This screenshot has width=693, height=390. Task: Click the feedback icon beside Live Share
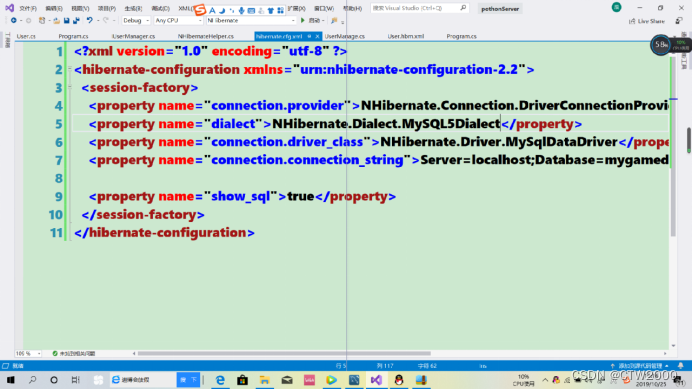[x=679, y=21]
